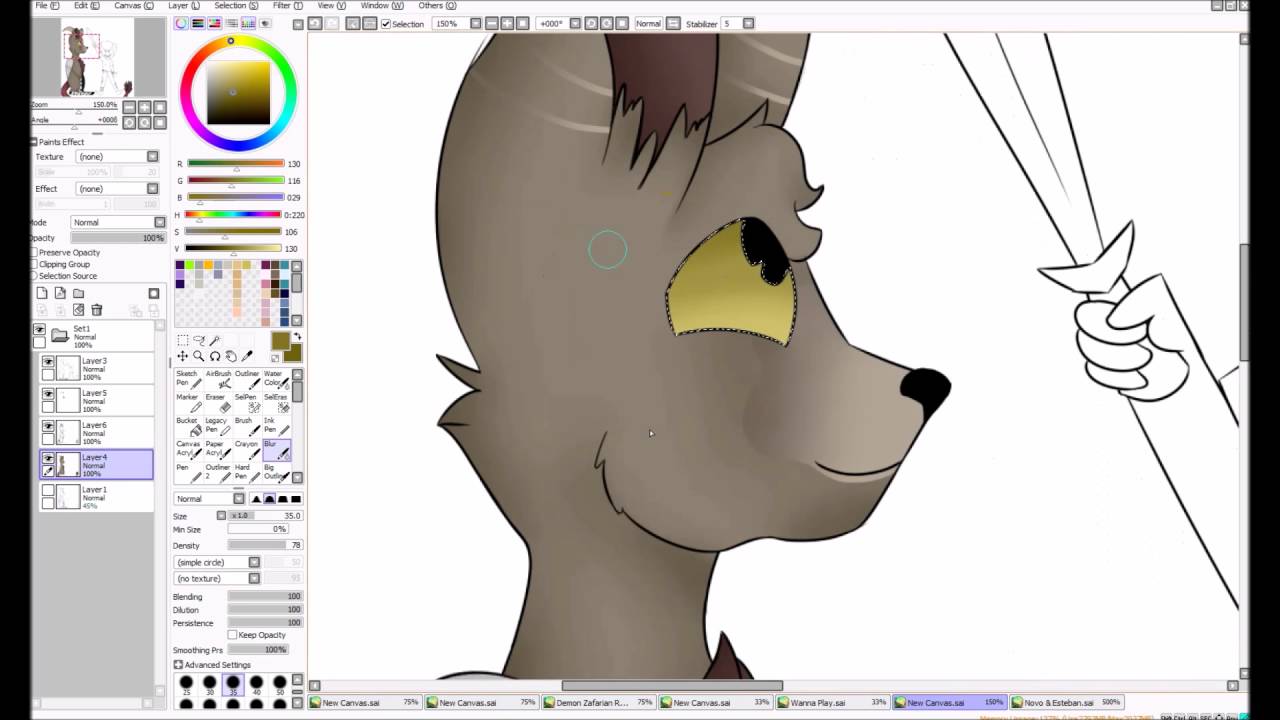Select the Crayon tool
Image resolution: width=1280 pixels, height=720 pixels.
(x=247, y=450)
